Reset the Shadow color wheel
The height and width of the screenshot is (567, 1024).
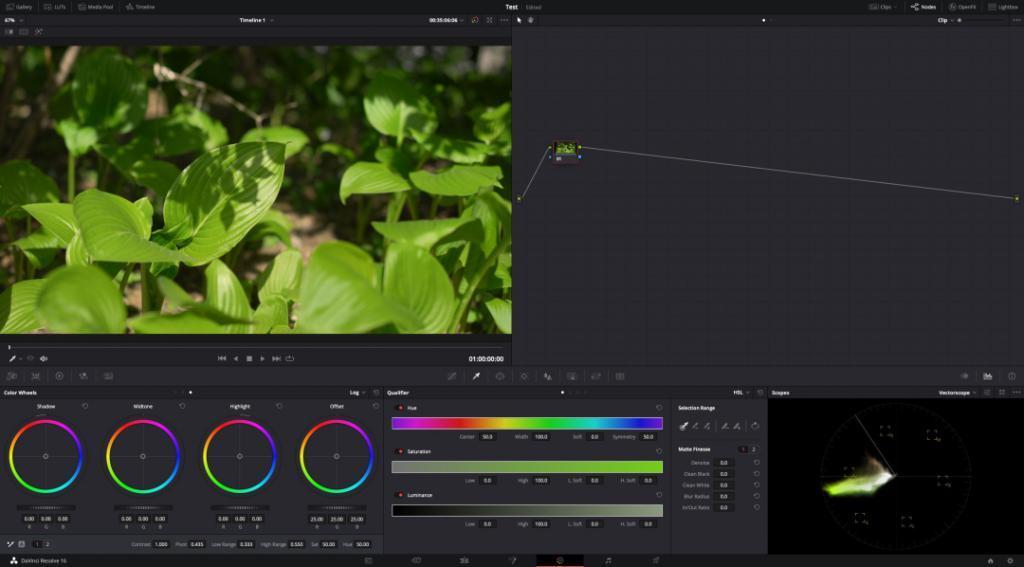pos(85,406)
